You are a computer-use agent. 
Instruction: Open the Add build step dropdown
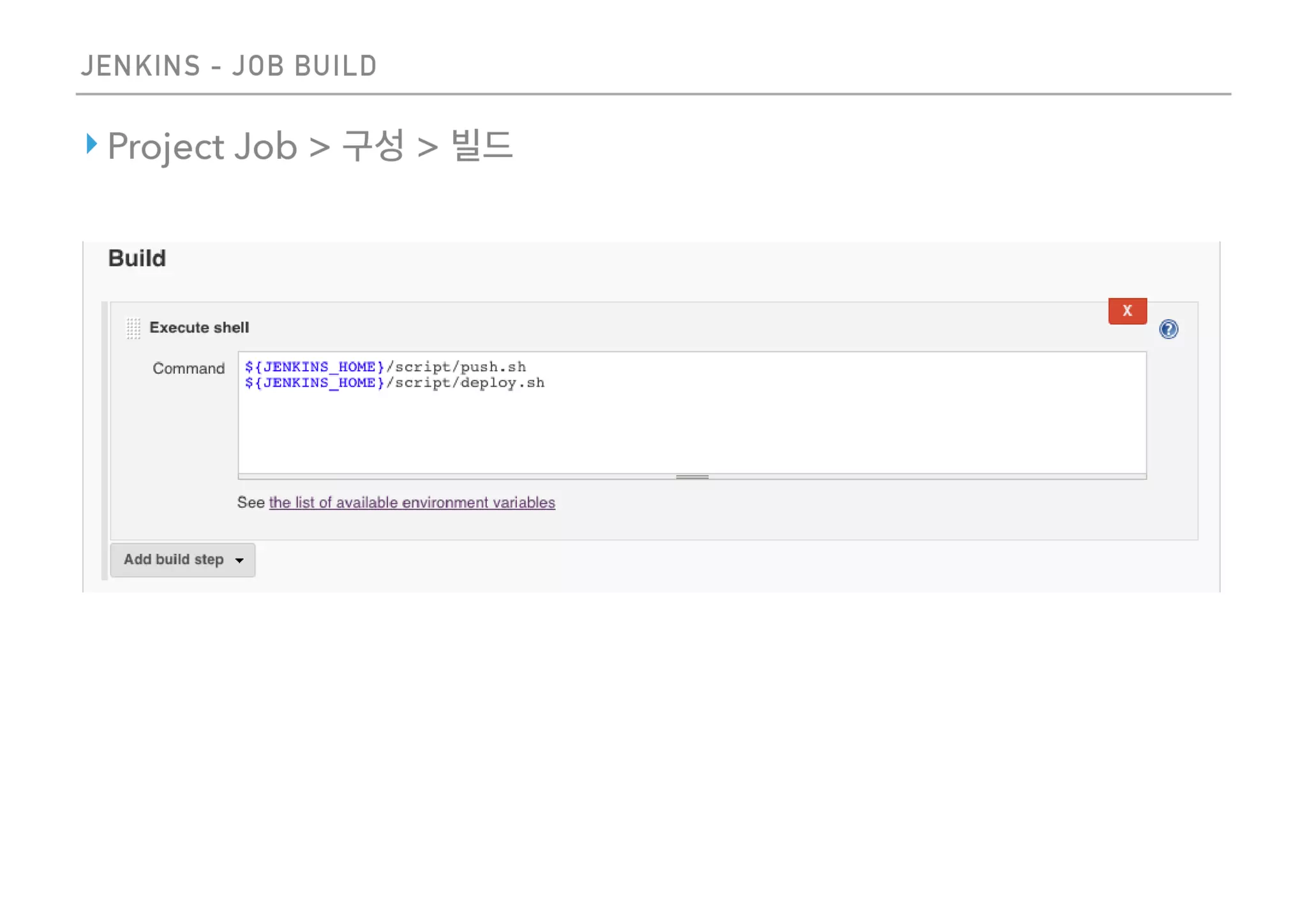coord(183,560)
